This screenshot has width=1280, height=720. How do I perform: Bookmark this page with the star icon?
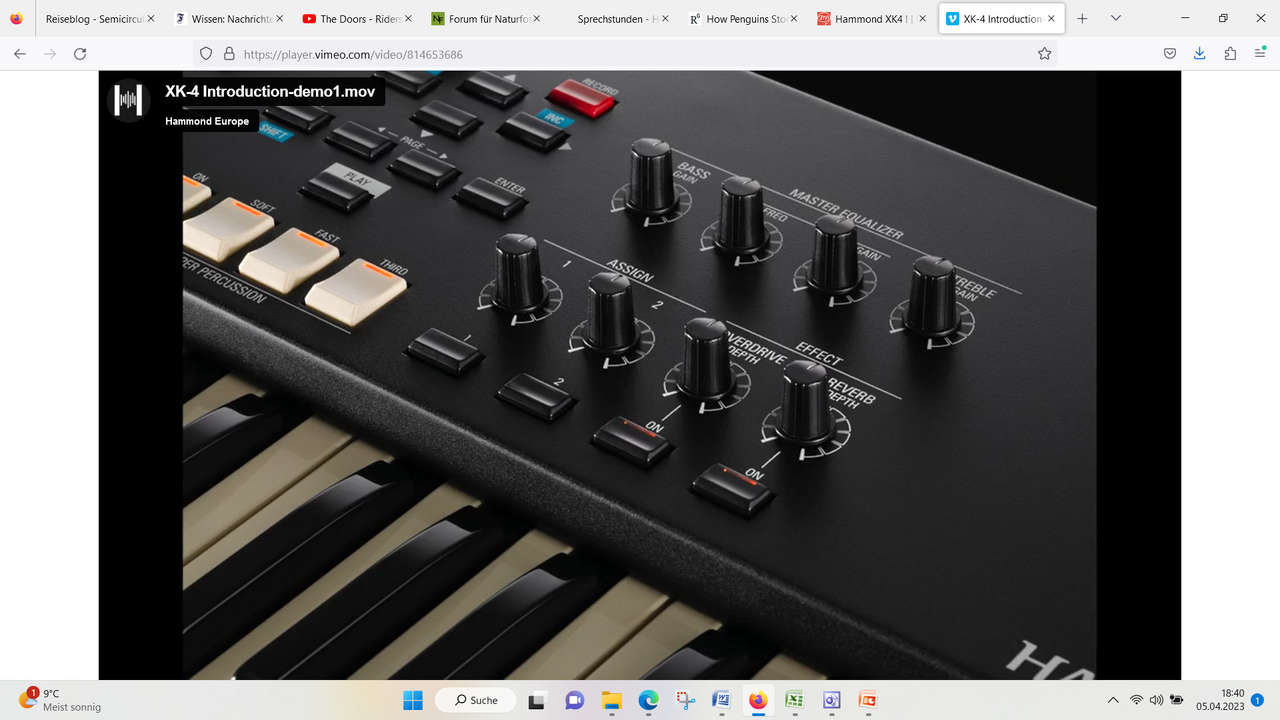coord(1045,54)
